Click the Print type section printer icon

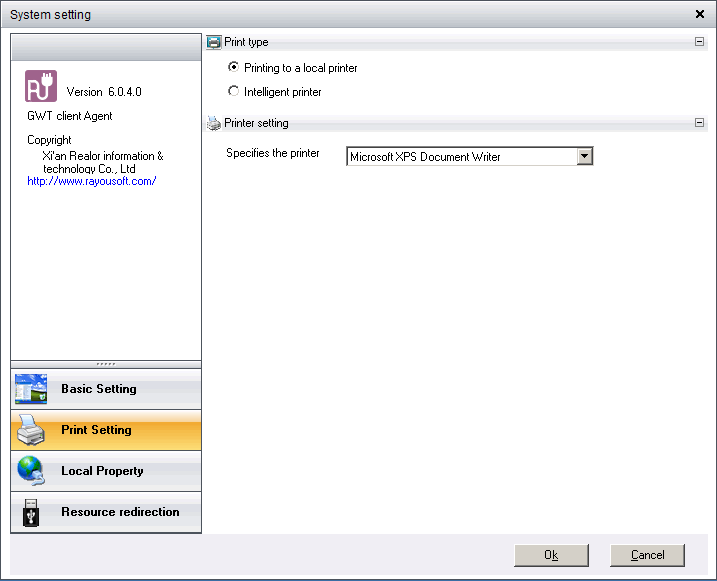(214, 42)
